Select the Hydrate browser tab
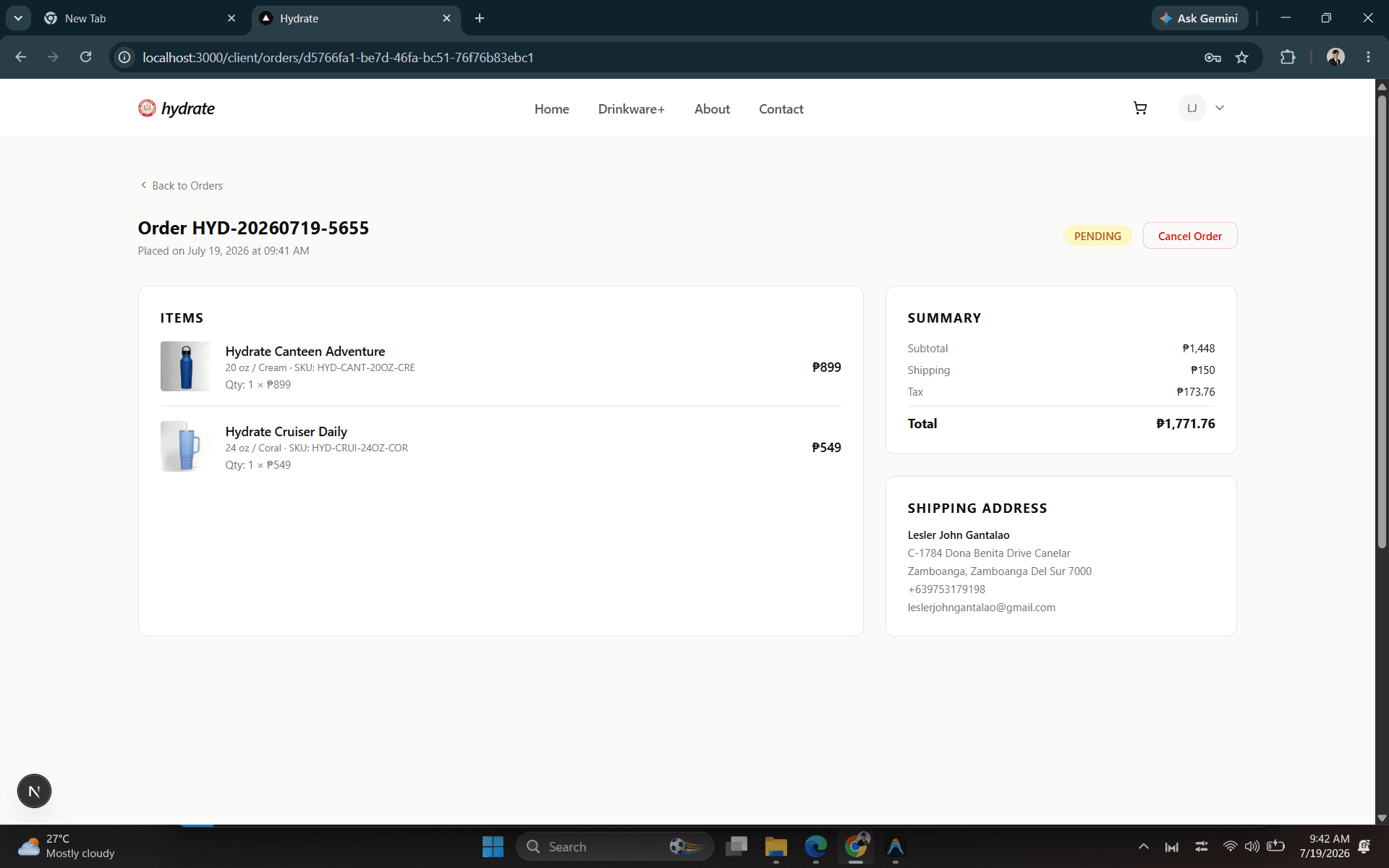 [x=356, y=18]
